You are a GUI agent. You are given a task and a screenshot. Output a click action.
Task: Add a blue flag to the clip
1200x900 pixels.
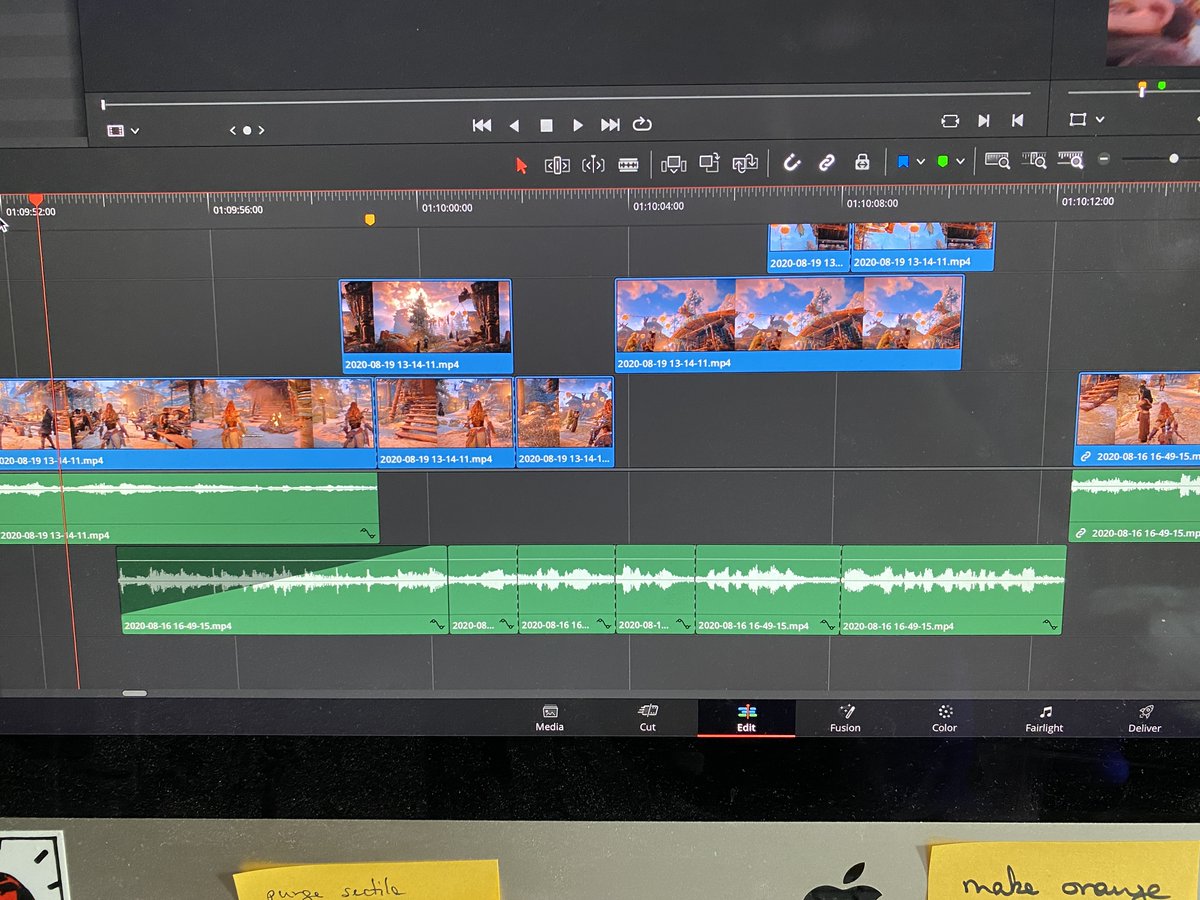(903, 161)
